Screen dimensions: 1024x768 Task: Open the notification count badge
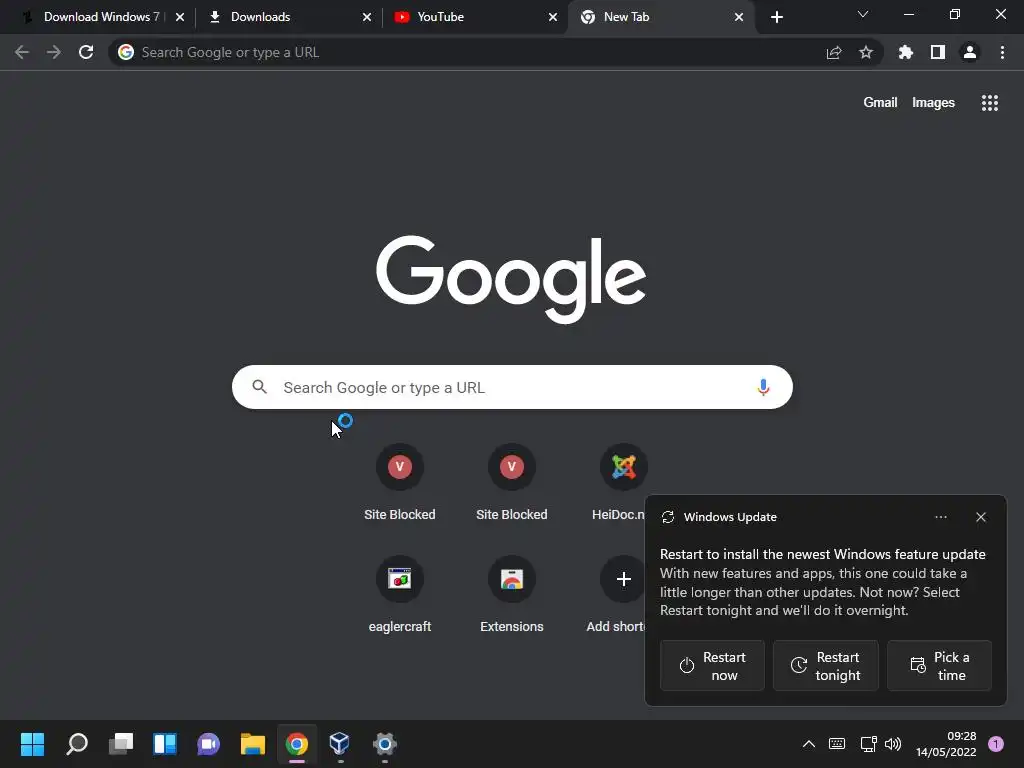coord(996,744)
